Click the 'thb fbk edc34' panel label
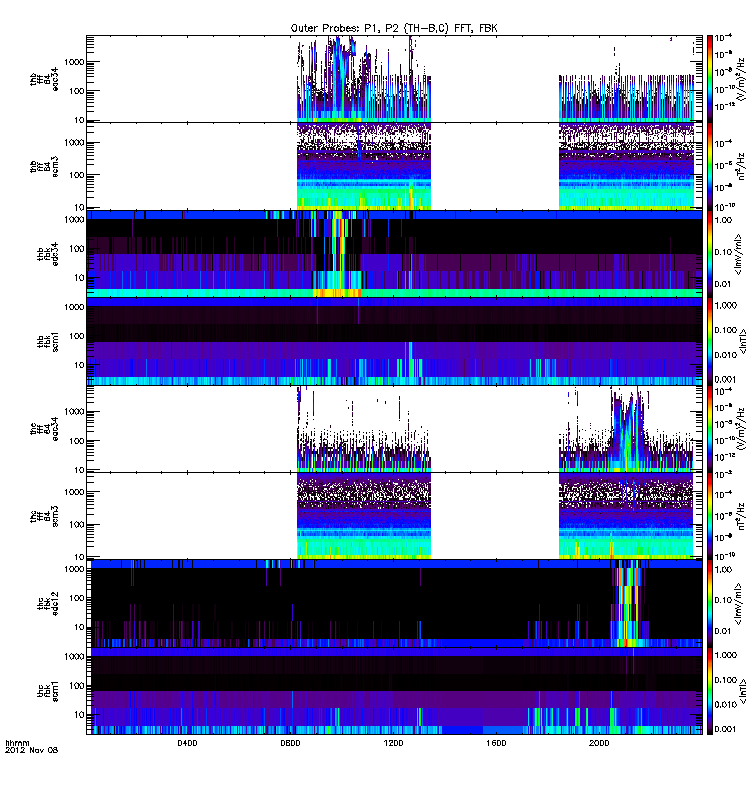Screen dimensions: 750x800 48,254
